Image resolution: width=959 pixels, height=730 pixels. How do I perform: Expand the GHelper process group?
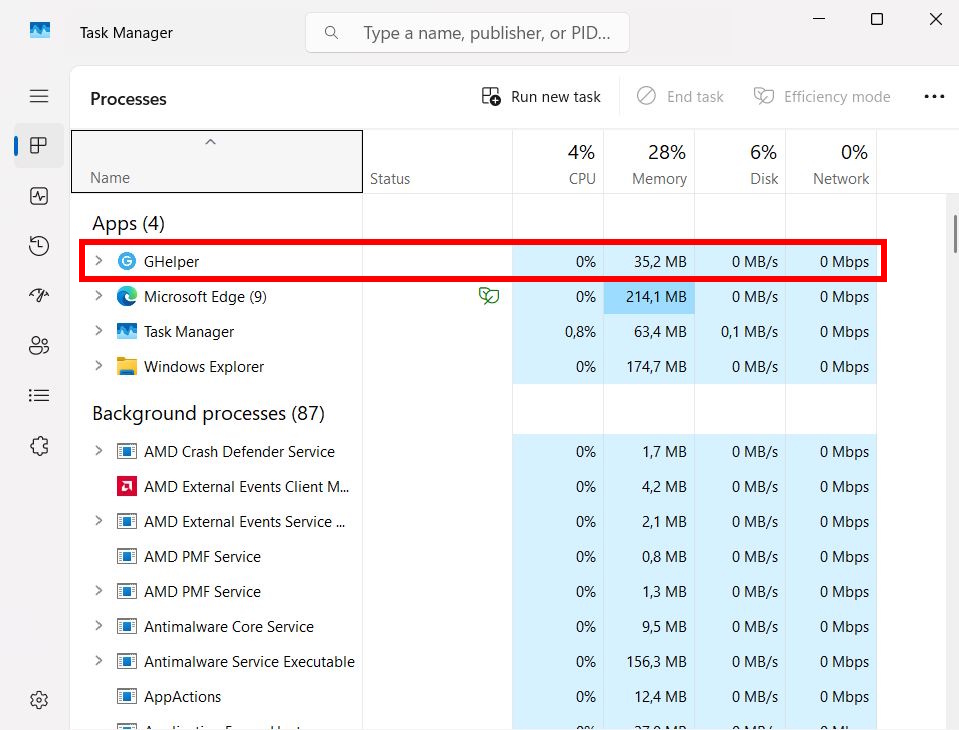(x=98, y=261)
